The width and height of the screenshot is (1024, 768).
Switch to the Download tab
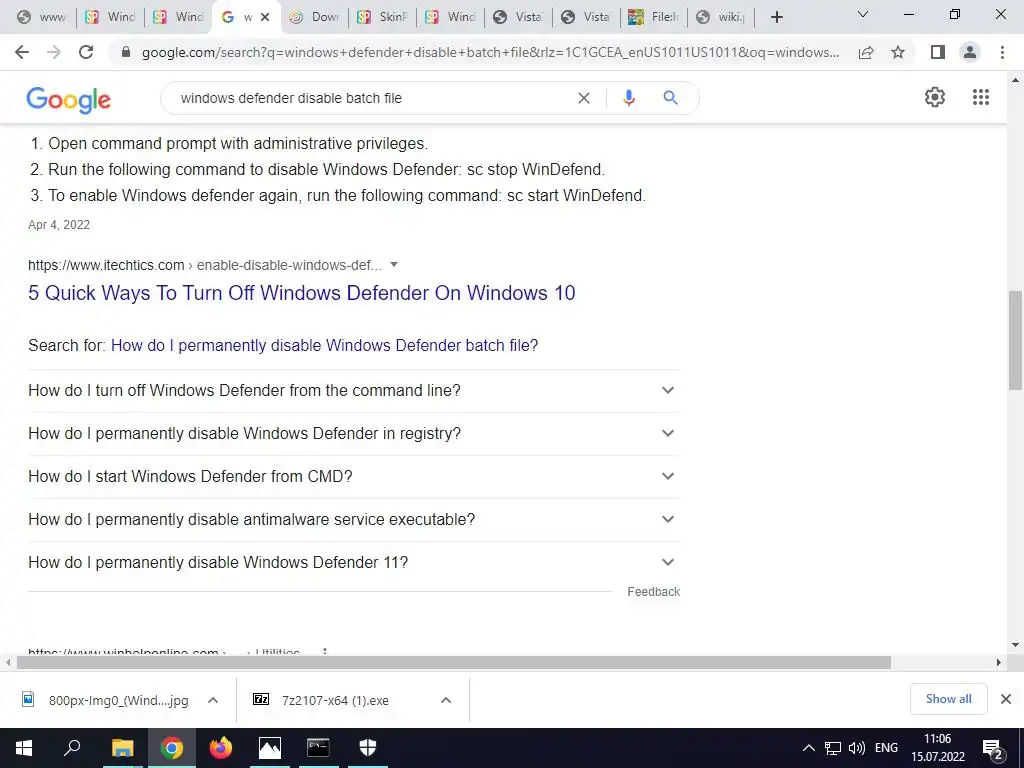[315, 17]
